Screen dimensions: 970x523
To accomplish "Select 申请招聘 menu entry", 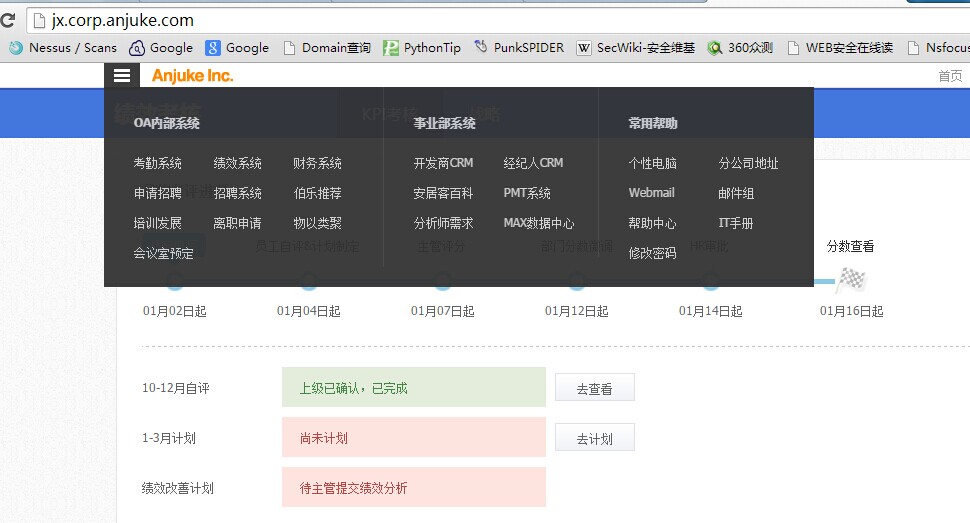I will coord(158,193).
